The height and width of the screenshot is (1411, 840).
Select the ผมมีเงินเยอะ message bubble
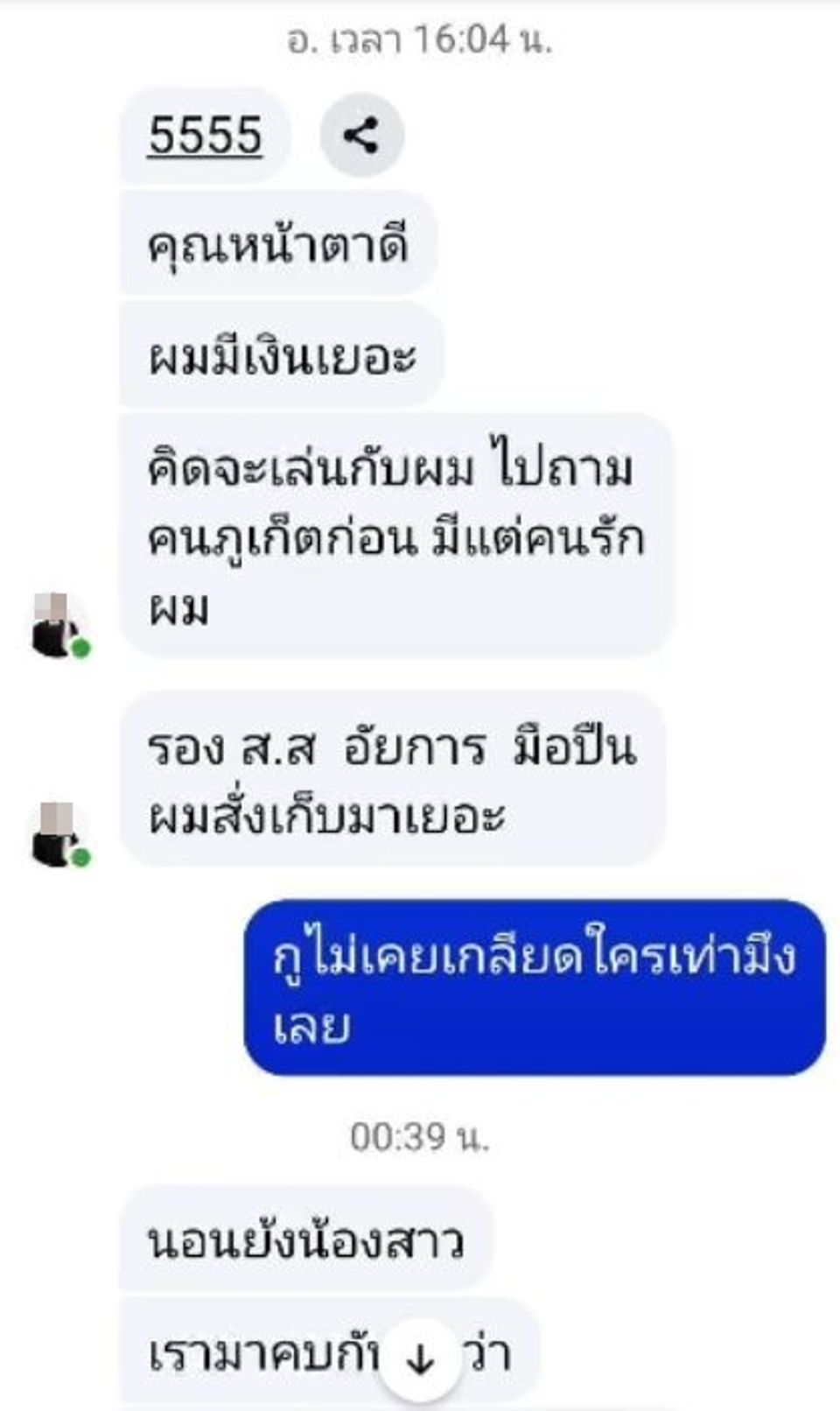(282, 355)
